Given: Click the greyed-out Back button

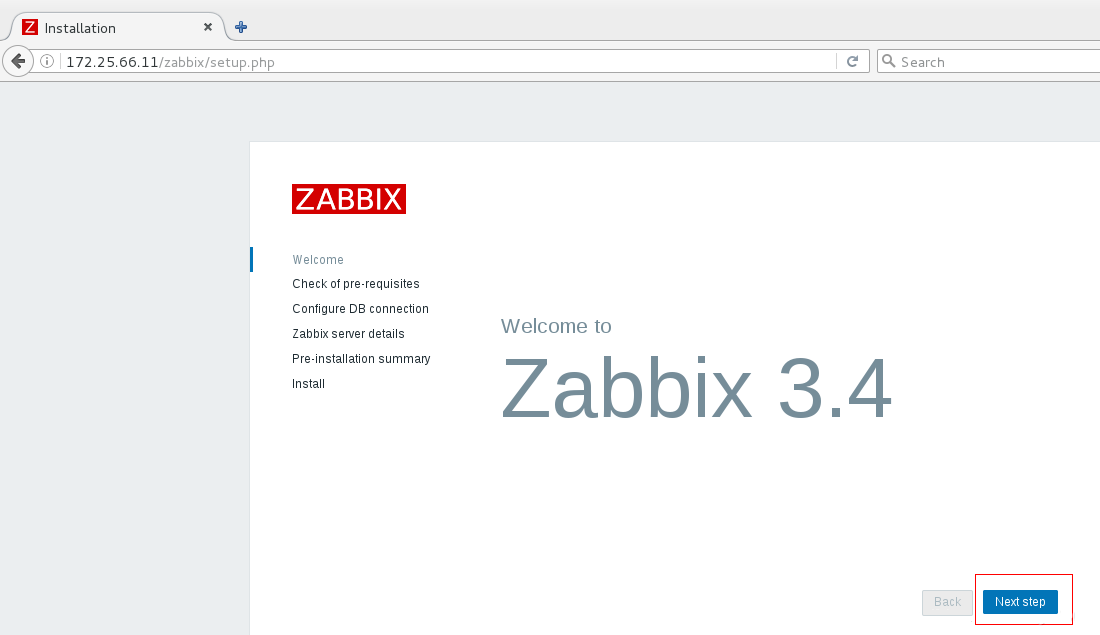Looking at the screenshot, I should click(x=947, y=602).
